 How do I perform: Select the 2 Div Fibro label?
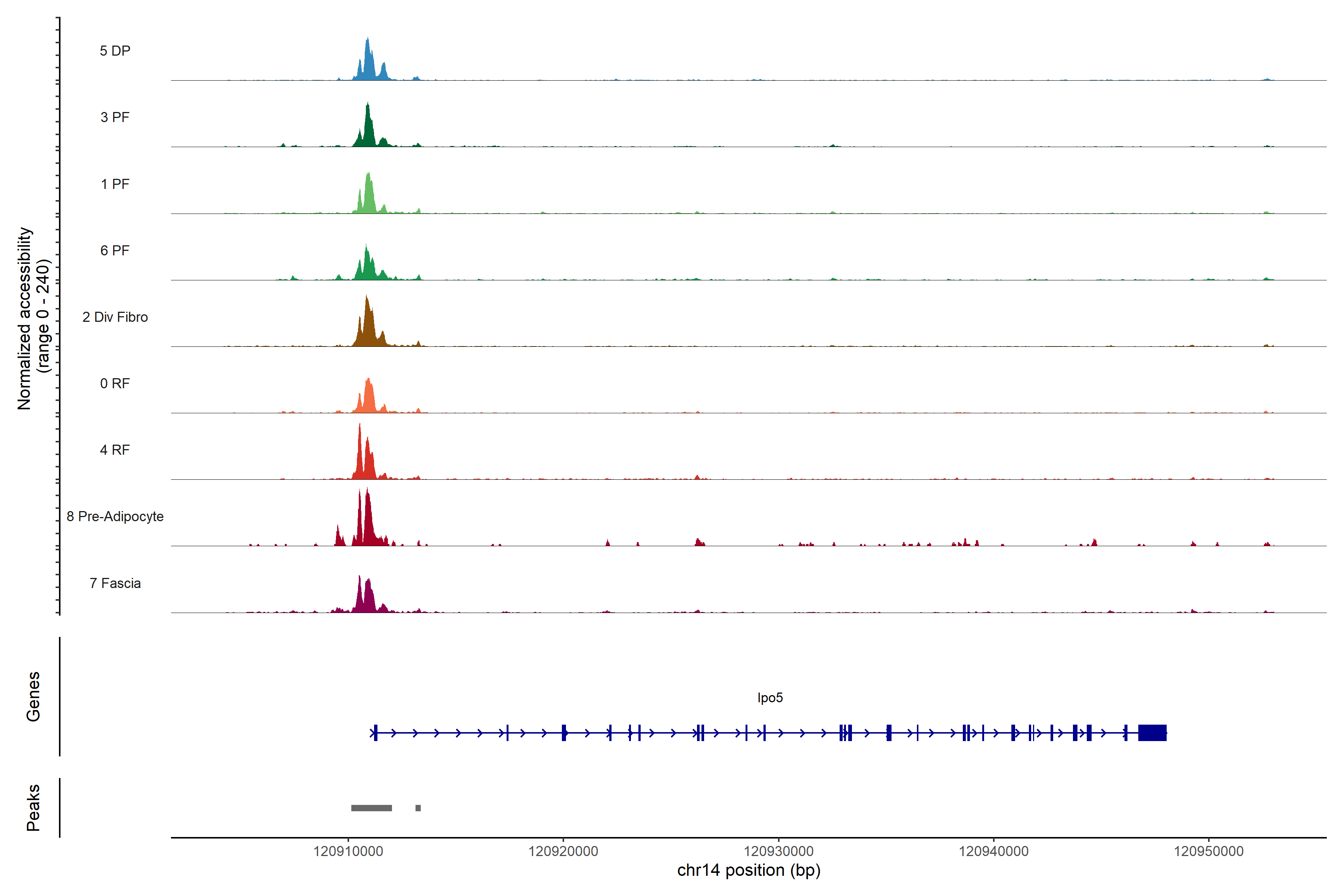click(115, 317)
